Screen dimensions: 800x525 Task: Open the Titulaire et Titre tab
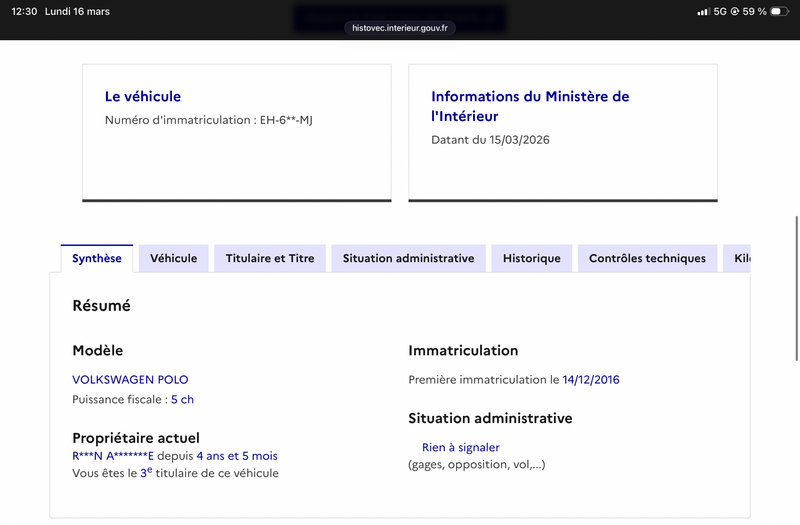click(x=270, y=258)
